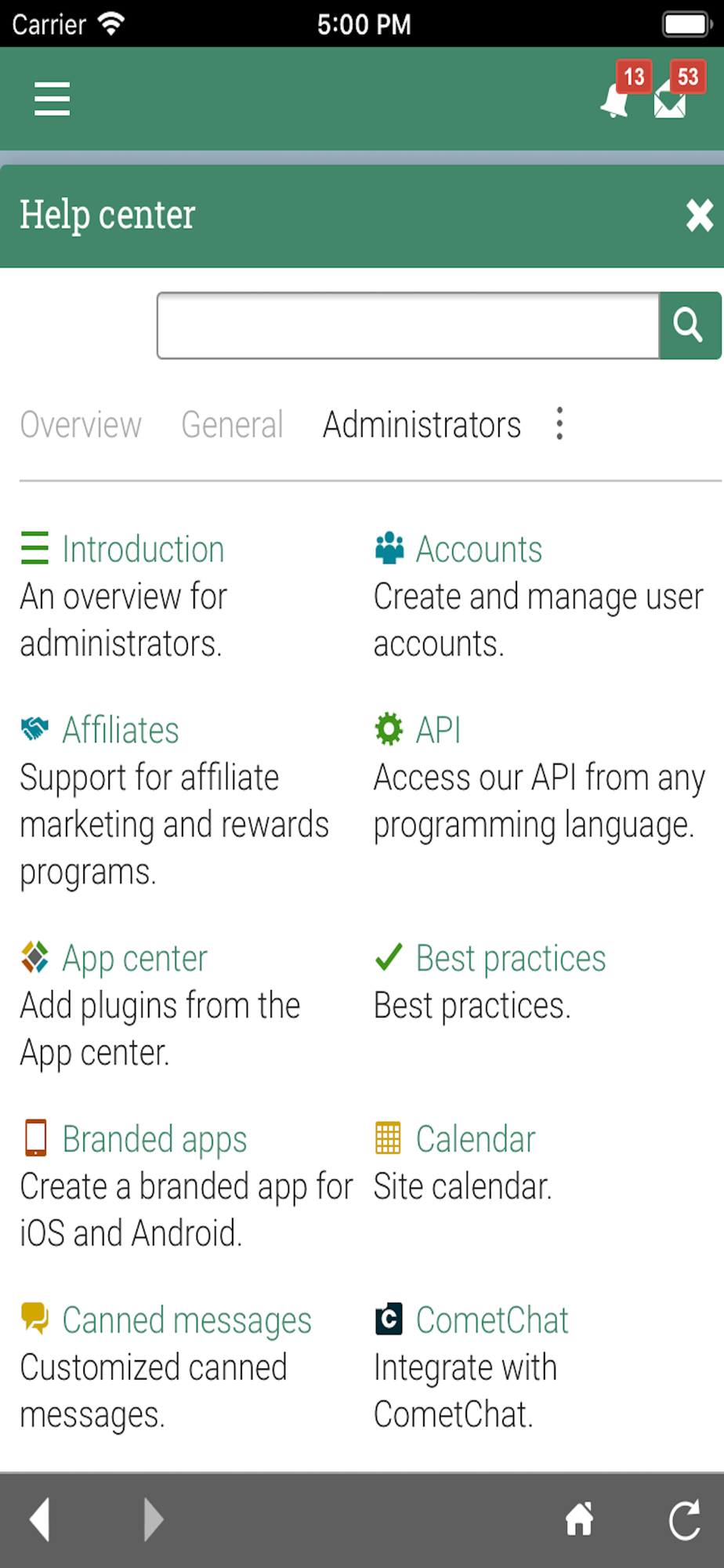
Task: Click the CometChat logo icon
Action: (x=388, y=1319)
